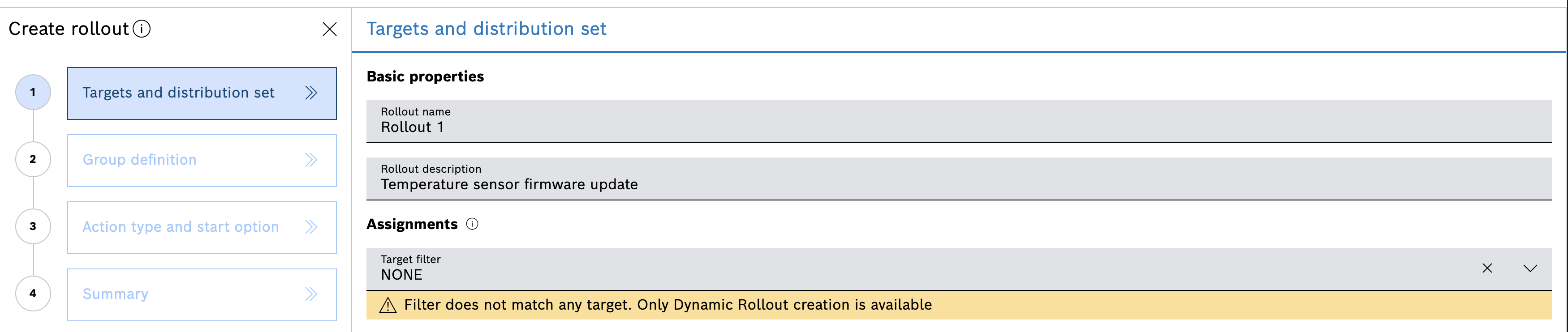Select step number 1 circle
The width and height of the screenshot is (1568, 332).
click(33, 93)
